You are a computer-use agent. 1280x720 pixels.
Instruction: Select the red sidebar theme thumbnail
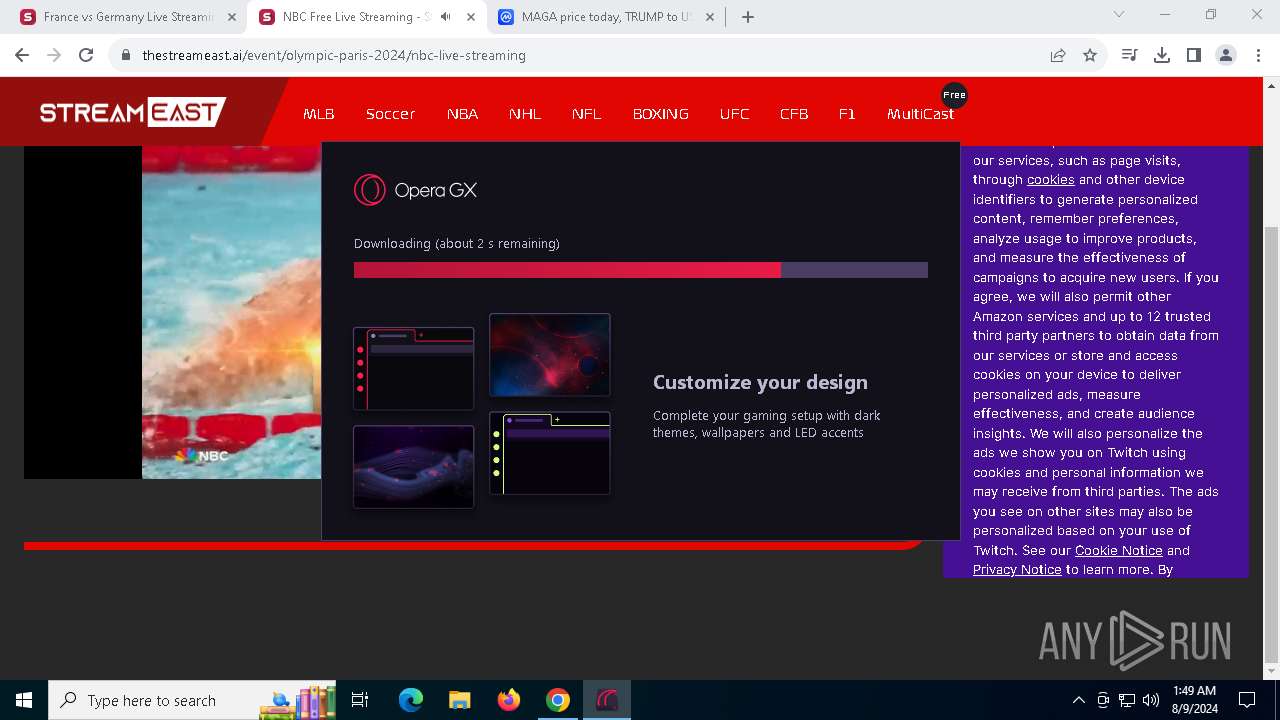pyautogui.click(x=413, y=368)
